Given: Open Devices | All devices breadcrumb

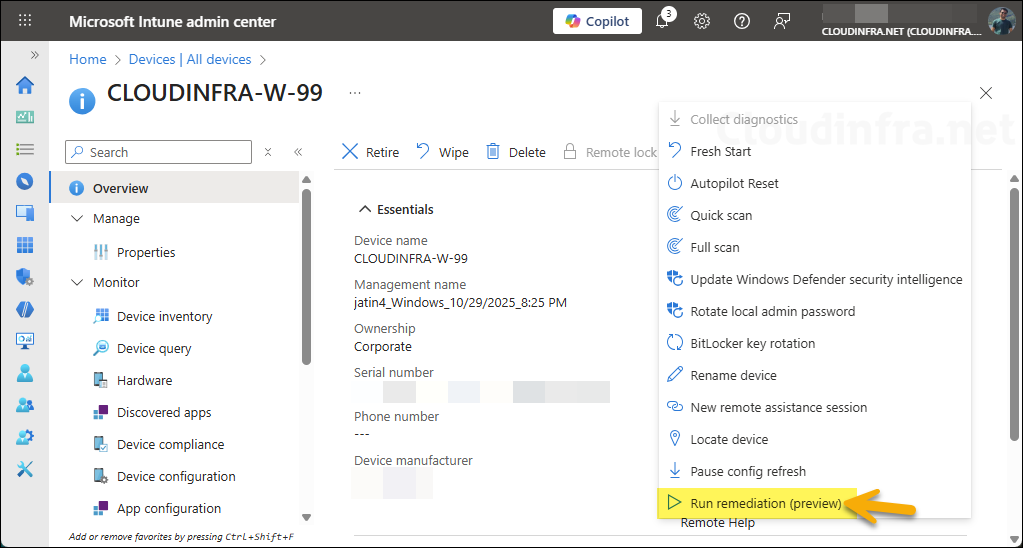Looking at the screenshot, I should coord(191,60).
